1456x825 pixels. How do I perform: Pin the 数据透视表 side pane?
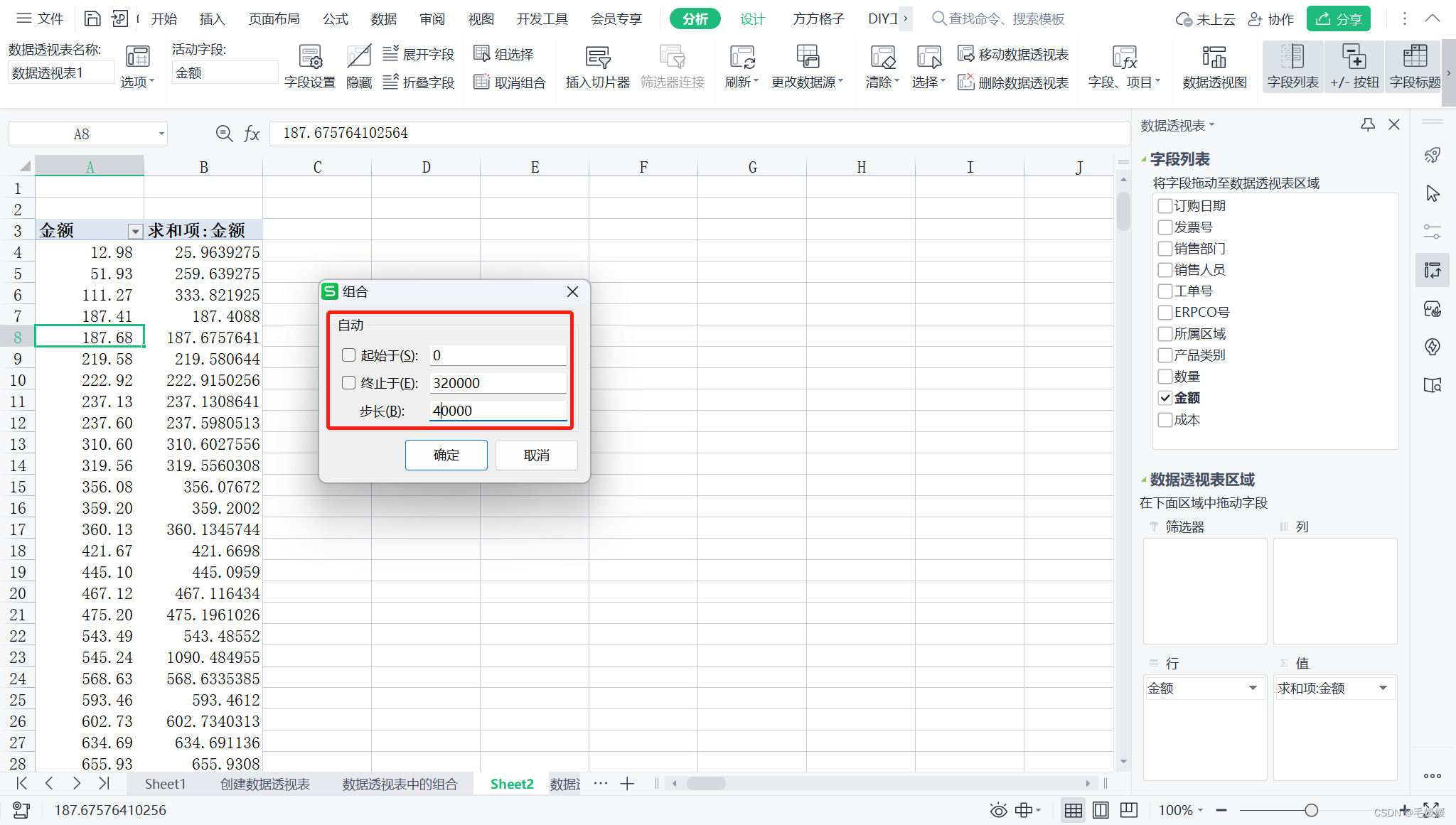point(1368,125)
